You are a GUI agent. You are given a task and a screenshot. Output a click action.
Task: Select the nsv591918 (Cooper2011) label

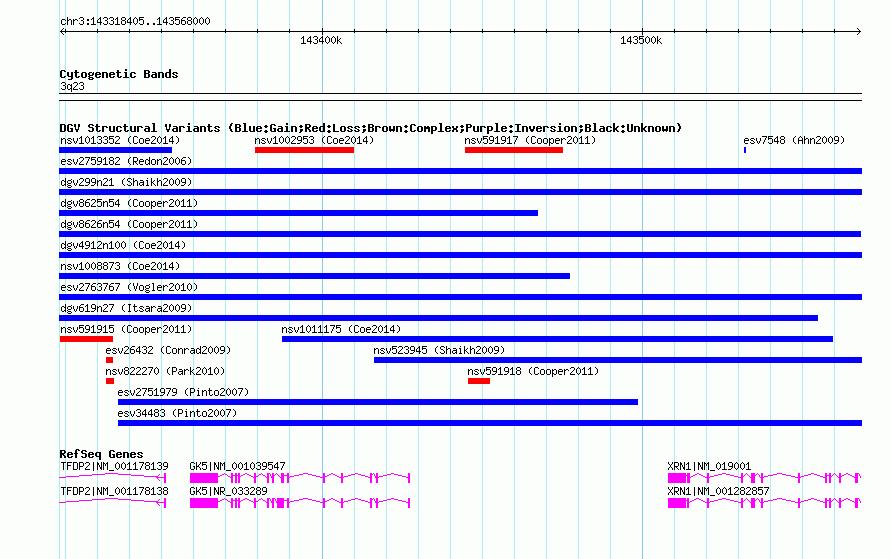tap(533, 371)
